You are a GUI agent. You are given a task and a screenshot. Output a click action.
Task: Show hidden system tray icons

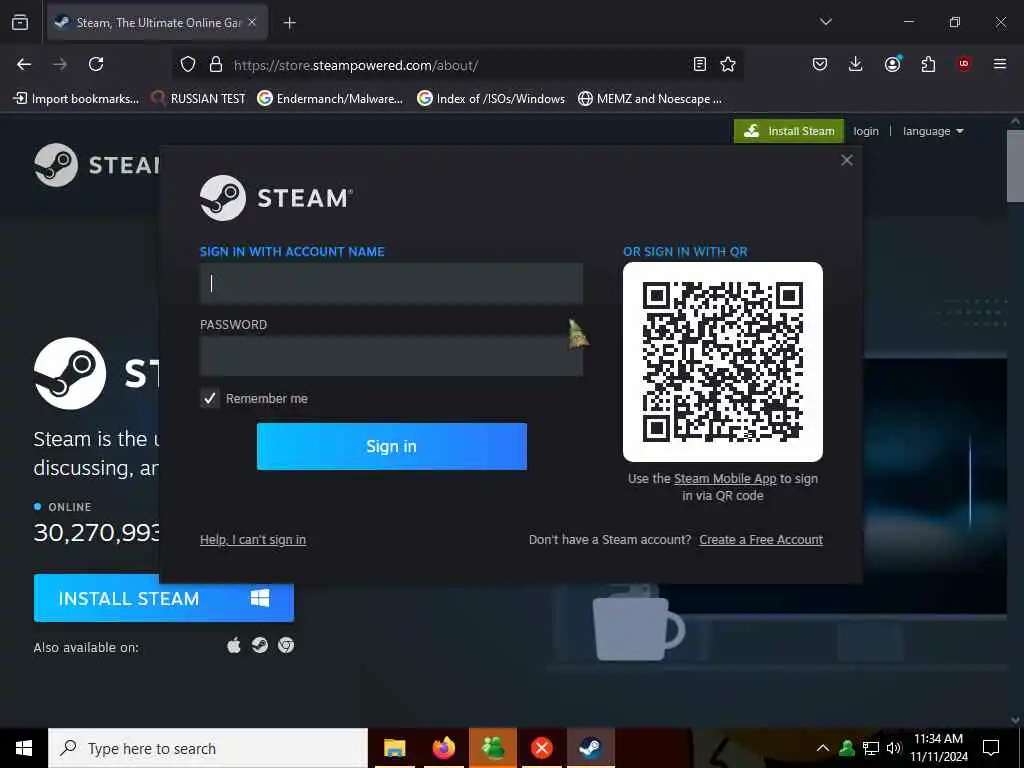pos(823,748)
